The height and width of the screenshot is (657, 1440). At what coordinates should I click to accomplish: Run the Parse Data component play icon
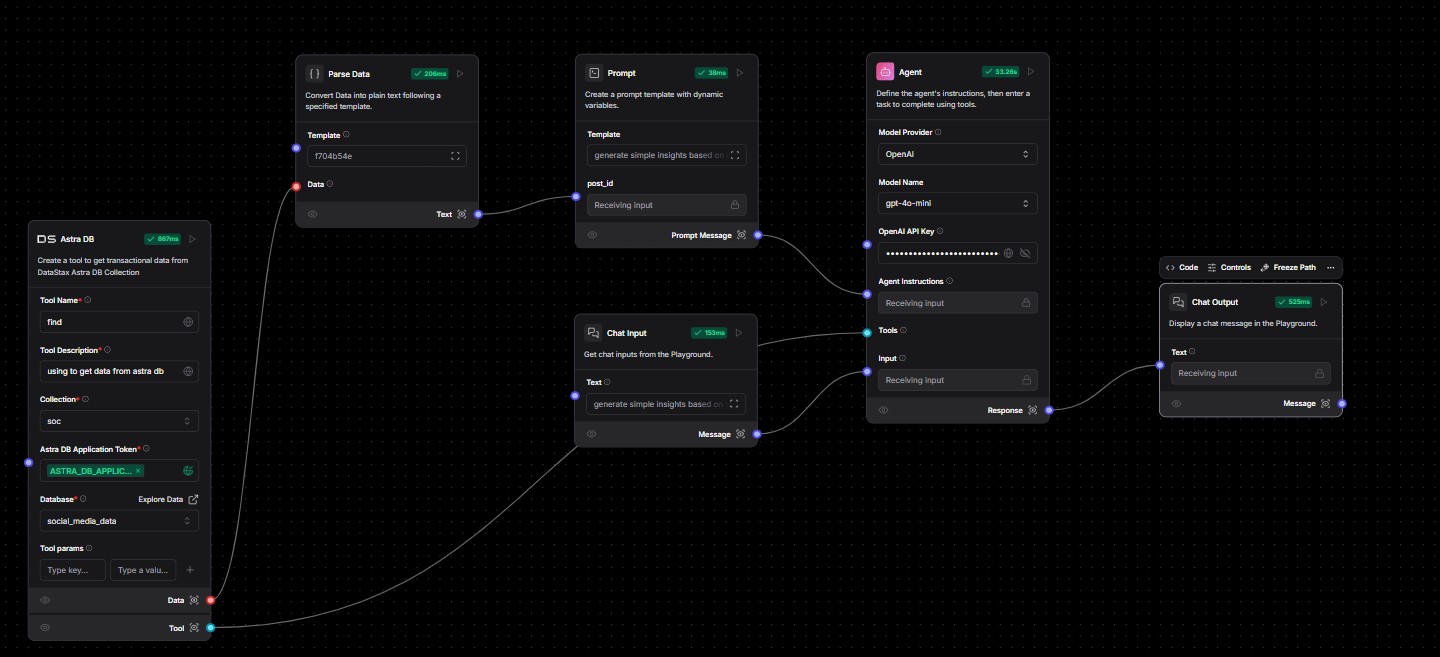[x=460, y=73]
